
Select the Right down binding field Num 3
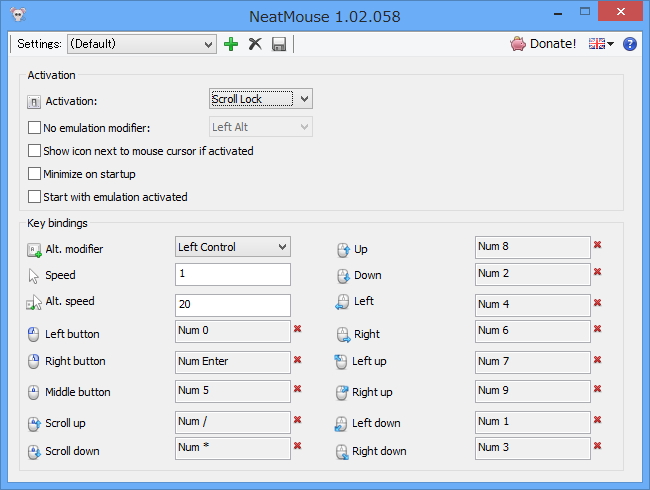click(533, 448)
